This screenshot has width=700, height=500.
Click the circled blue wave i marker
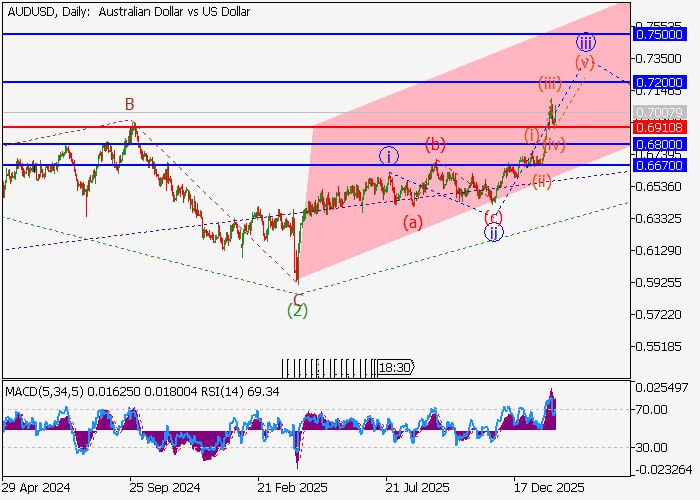pos(389,156)
